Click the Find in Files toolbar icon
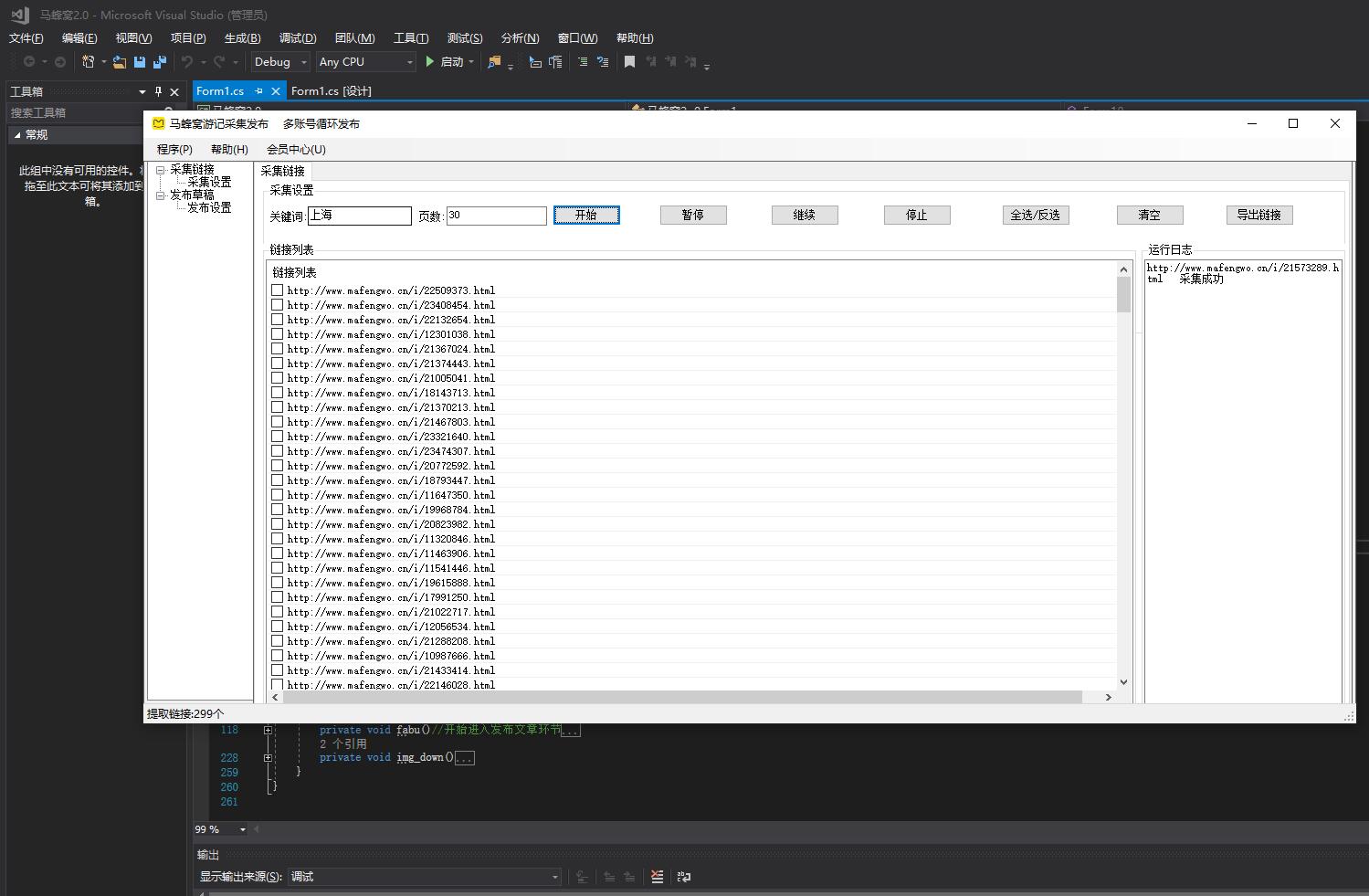 494,61
